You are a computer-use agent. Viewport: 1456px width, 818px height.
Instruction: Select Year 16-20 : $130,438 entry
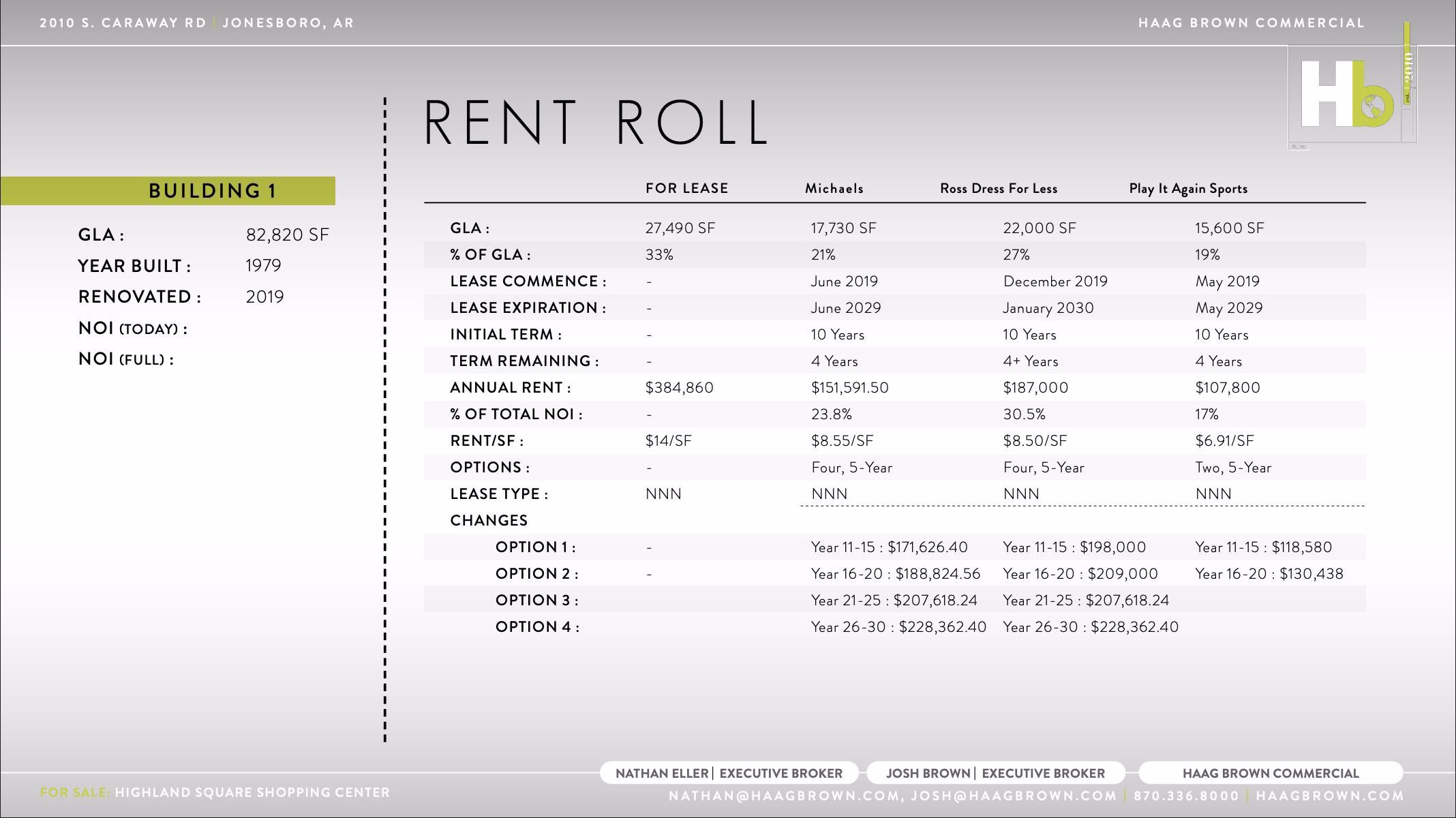(1269, 574)
